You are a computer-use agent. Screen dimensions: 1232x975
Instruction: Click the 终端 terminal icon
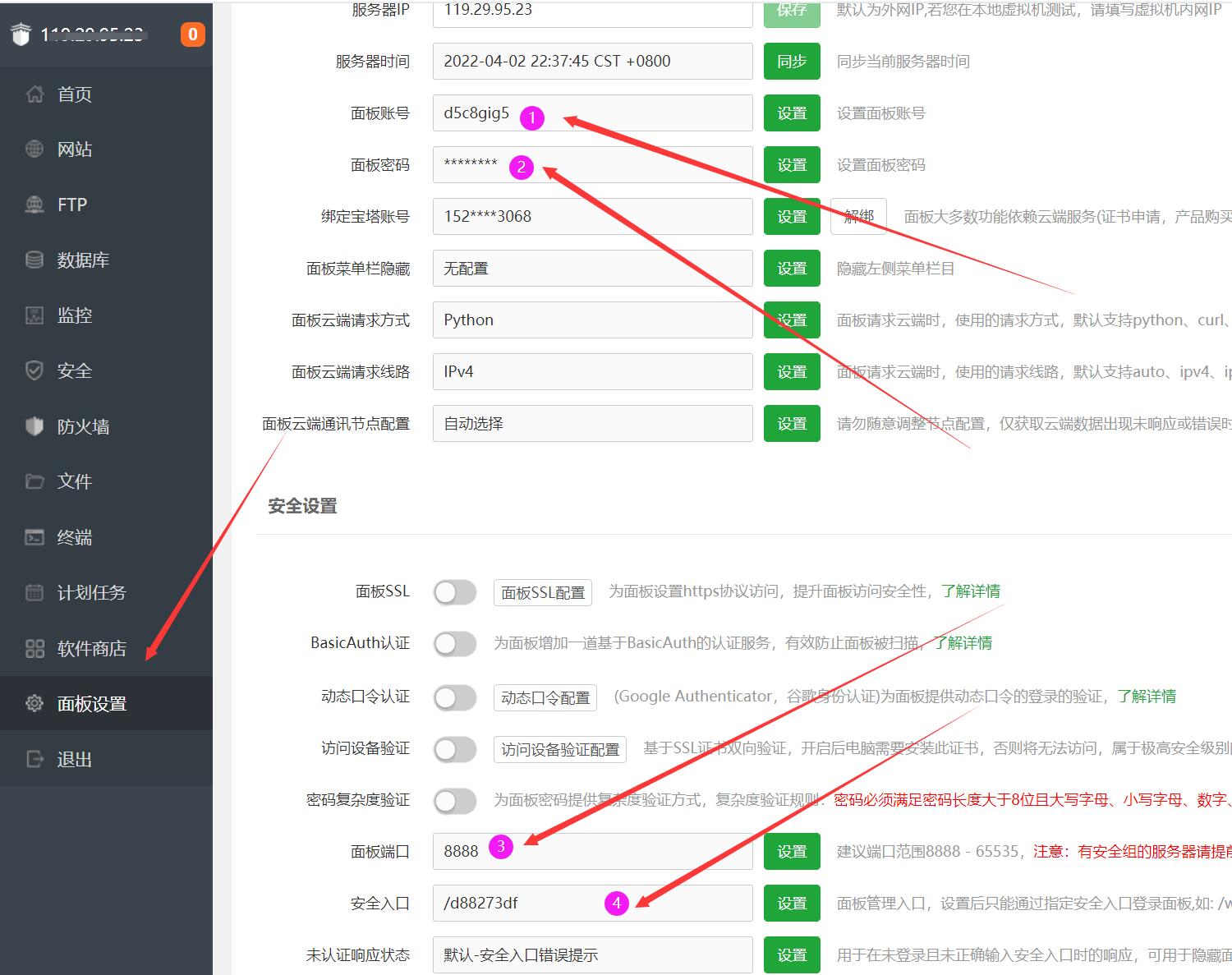tap(34, 537)
